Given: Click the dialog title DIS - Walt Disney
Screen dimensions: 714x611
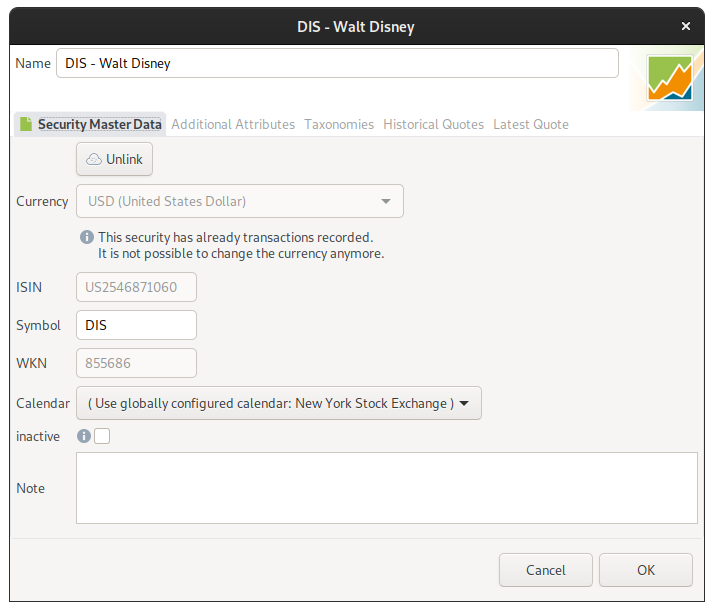Looking at the screenshot, I should (x=356, y=26).
